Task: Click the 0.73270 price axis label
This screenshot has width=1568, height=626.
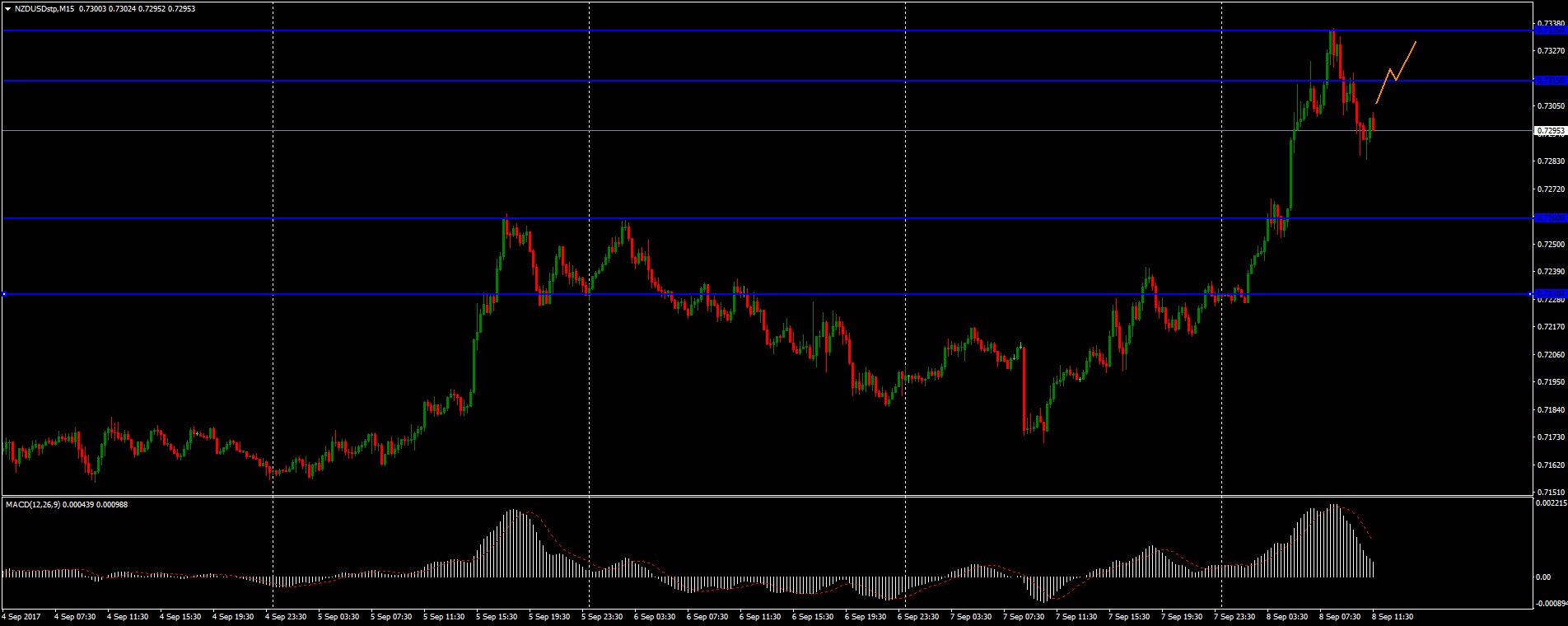Action: point(1550,51)
